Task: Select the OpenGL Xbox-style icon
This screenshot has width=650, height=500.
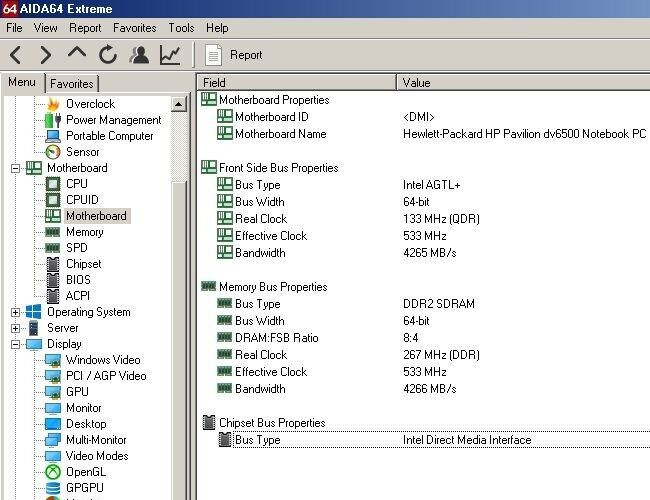Action: click(x=53, y=472)
